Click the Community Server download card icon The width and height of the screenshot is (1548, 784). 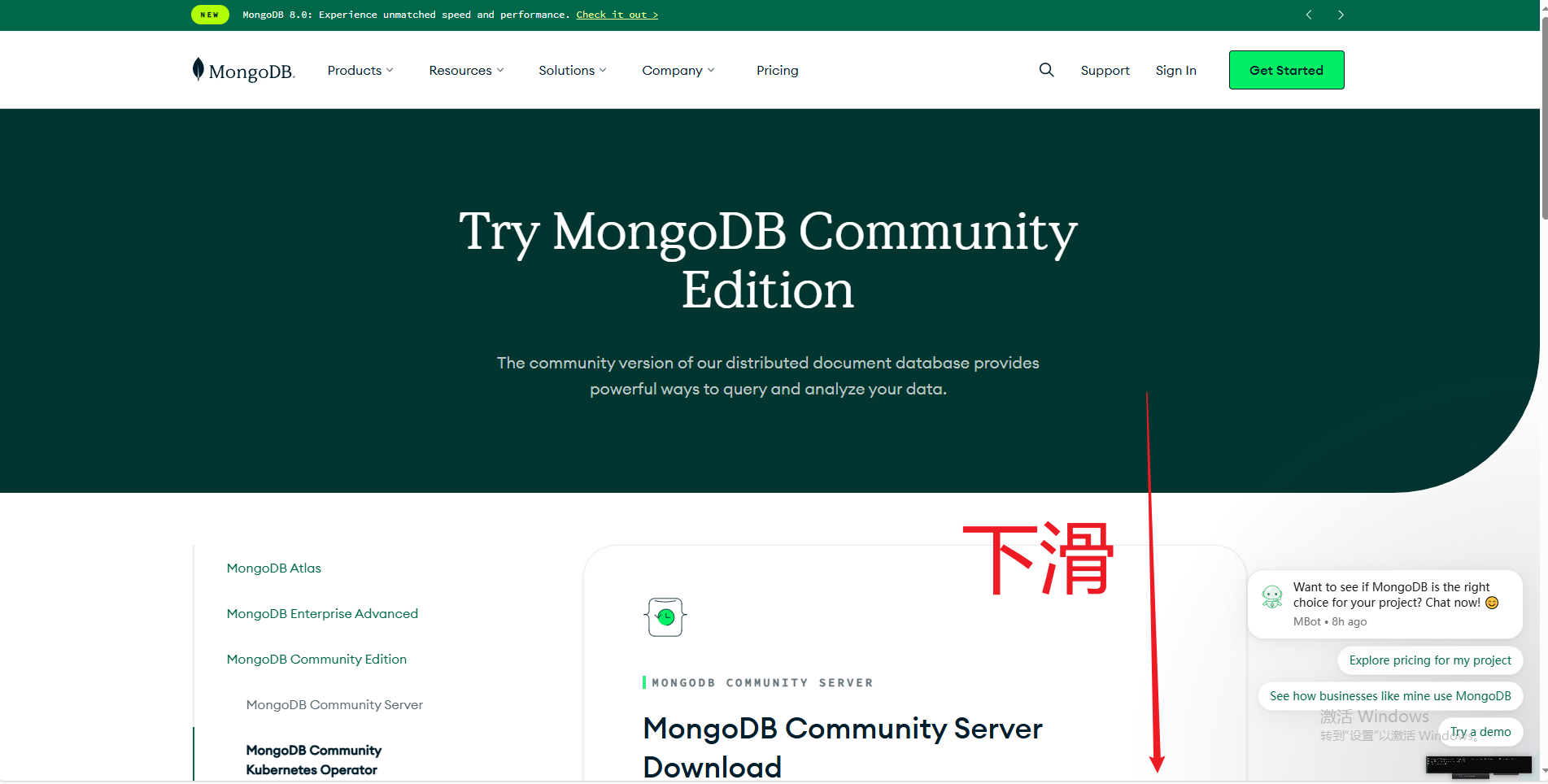665,617
